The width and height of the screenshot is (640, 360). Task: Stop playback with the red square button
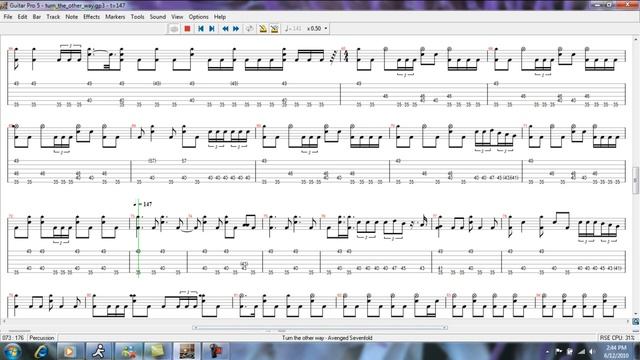187,29
